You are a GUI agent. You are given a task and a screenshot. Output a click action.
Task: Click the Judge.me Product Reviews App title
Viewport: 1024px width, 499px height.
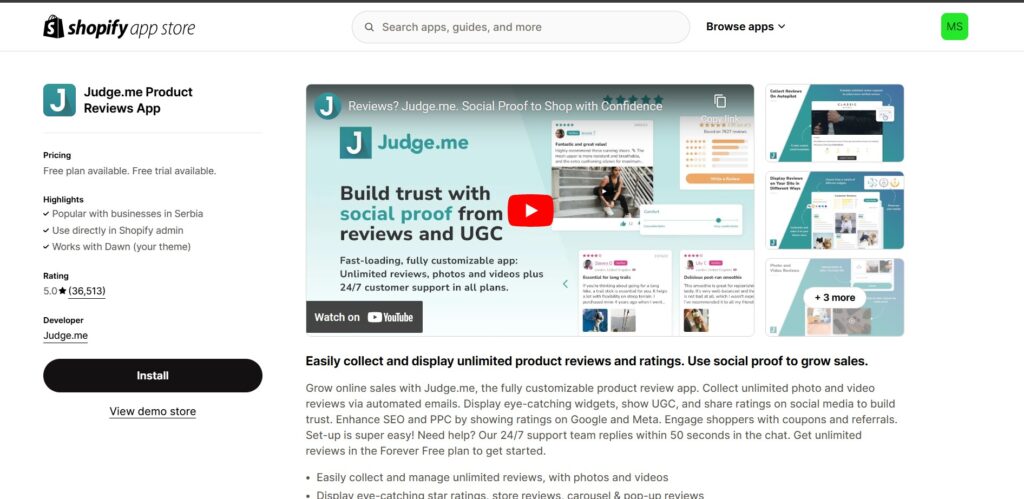(x=138, y=100)
